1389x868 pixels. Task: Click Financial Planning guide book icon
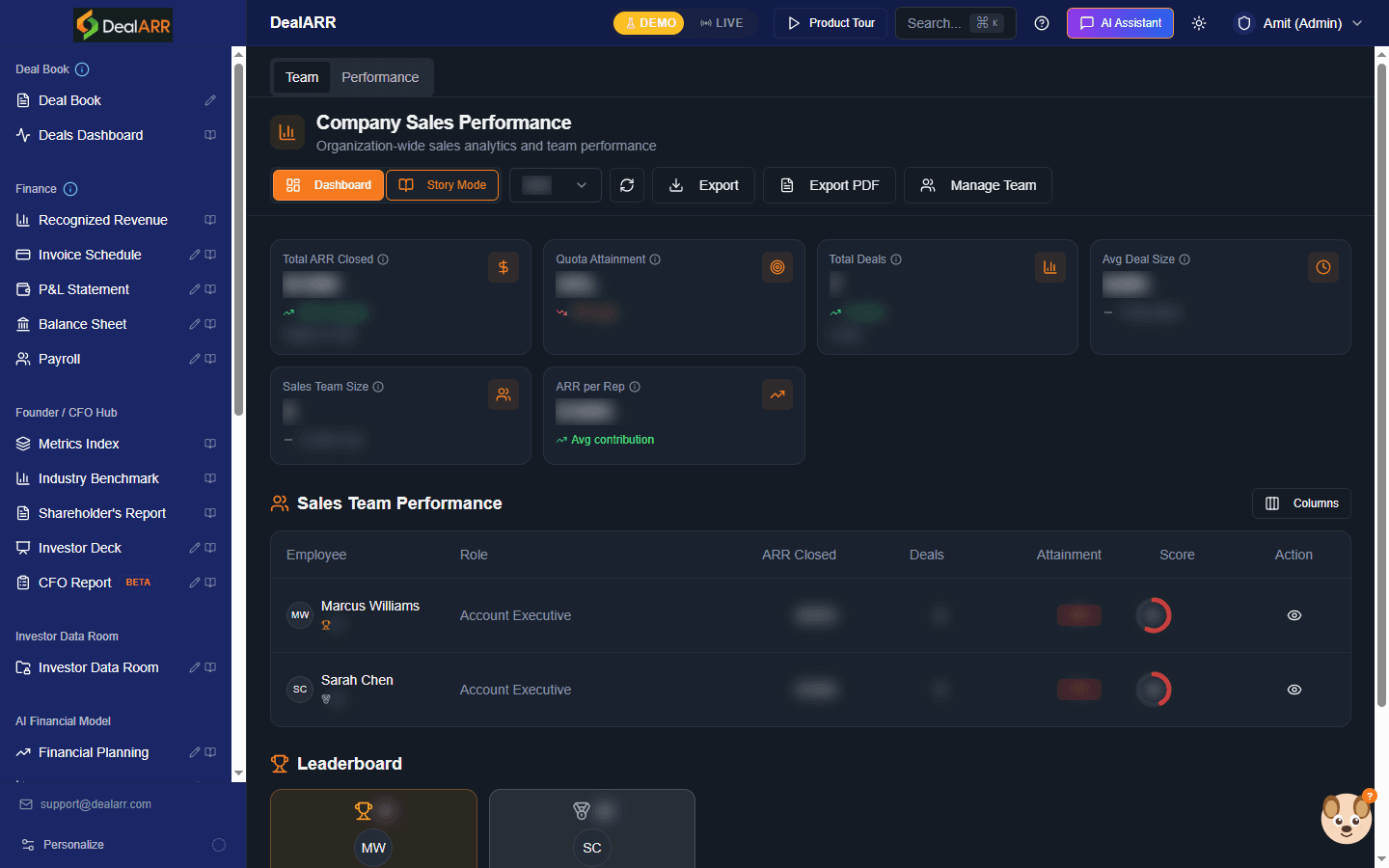pos(210,752)
